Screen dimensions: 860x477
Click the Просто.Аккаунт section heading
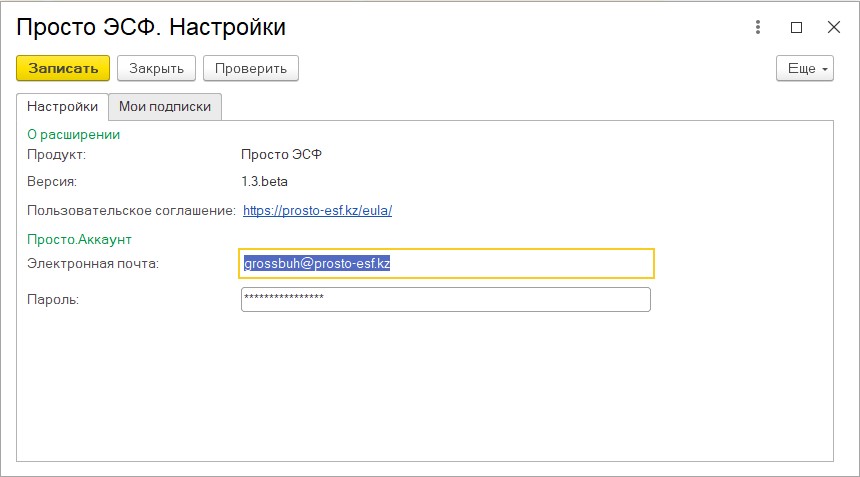(x=80, y=240)
